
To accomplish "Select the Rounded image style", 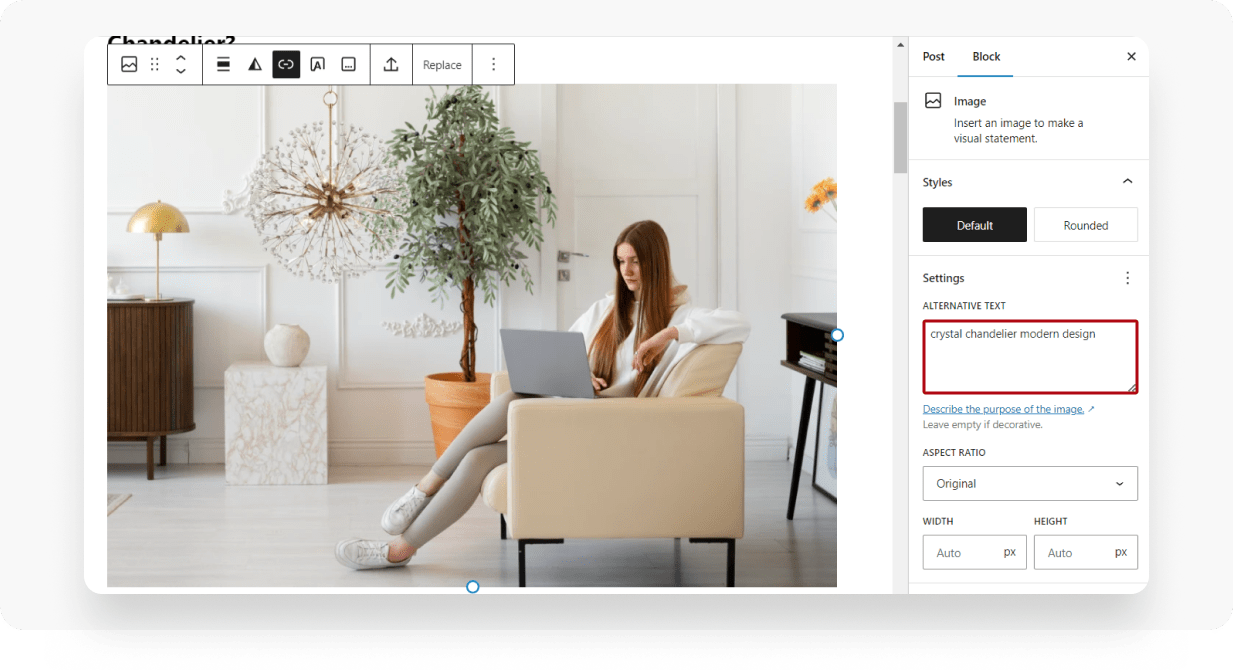I will click(x=1085, y=224).
